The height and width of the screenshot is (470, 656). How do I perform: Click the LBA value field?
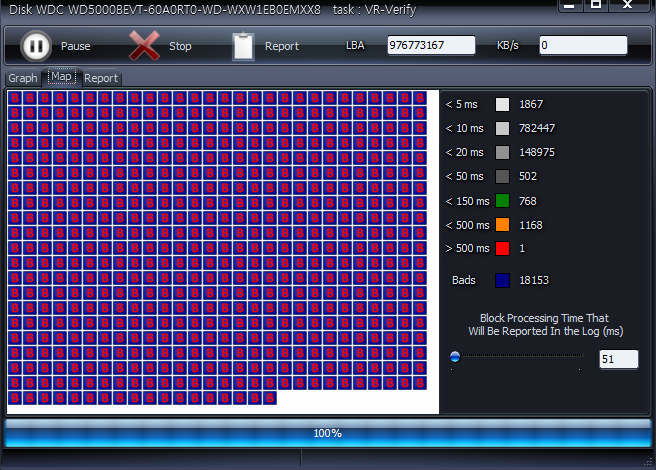(x=431, y=45)
